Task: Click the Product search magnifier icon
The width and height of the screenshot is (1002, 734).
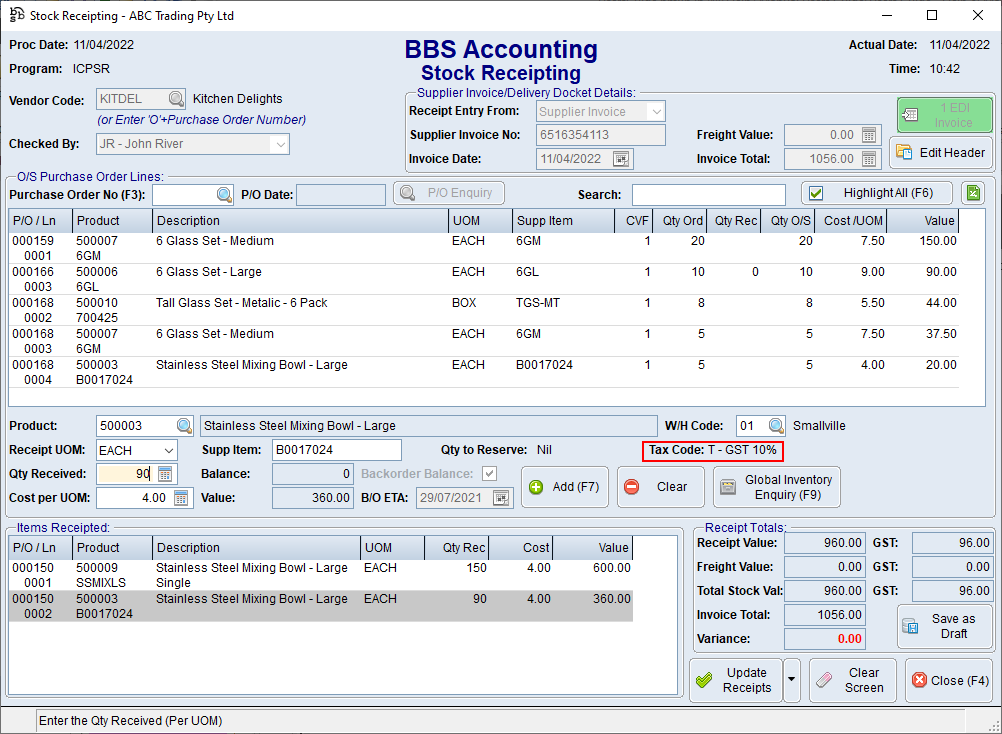Action: (x=184, y=426)
